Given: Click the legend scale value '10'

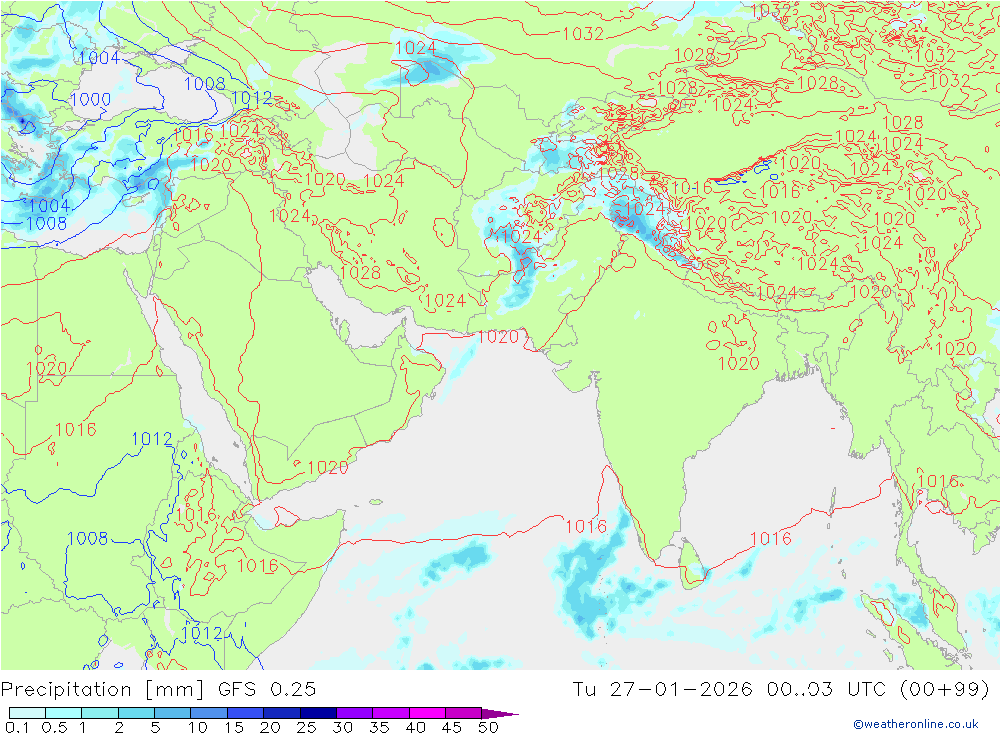Looking at the screenshot, I should click(197, 727).
